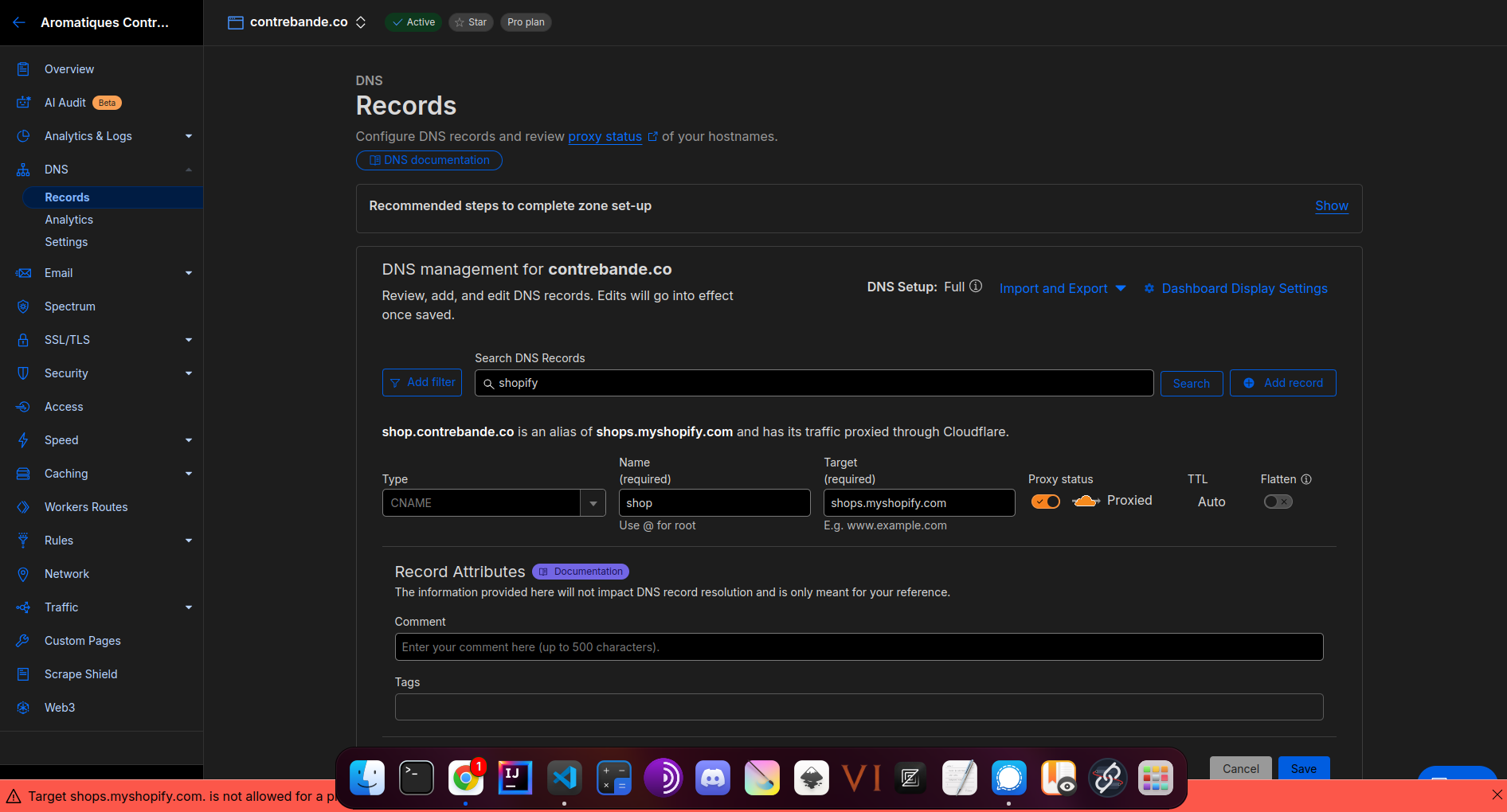Open the Network page
This screenshot has width=1507, height=812.
tap(67, 574)
